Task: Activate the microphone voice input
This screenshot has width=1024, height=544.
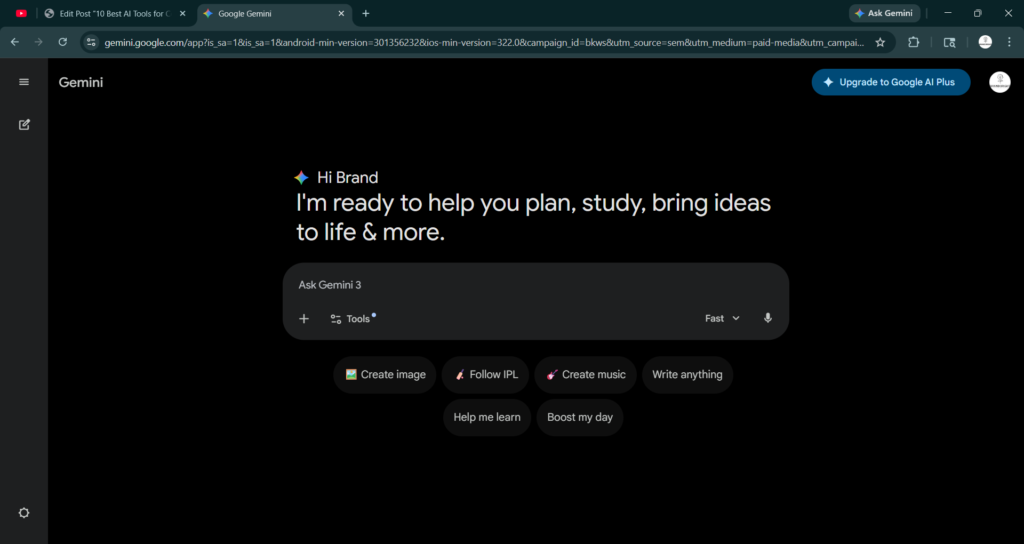Action: pos(768,318)
